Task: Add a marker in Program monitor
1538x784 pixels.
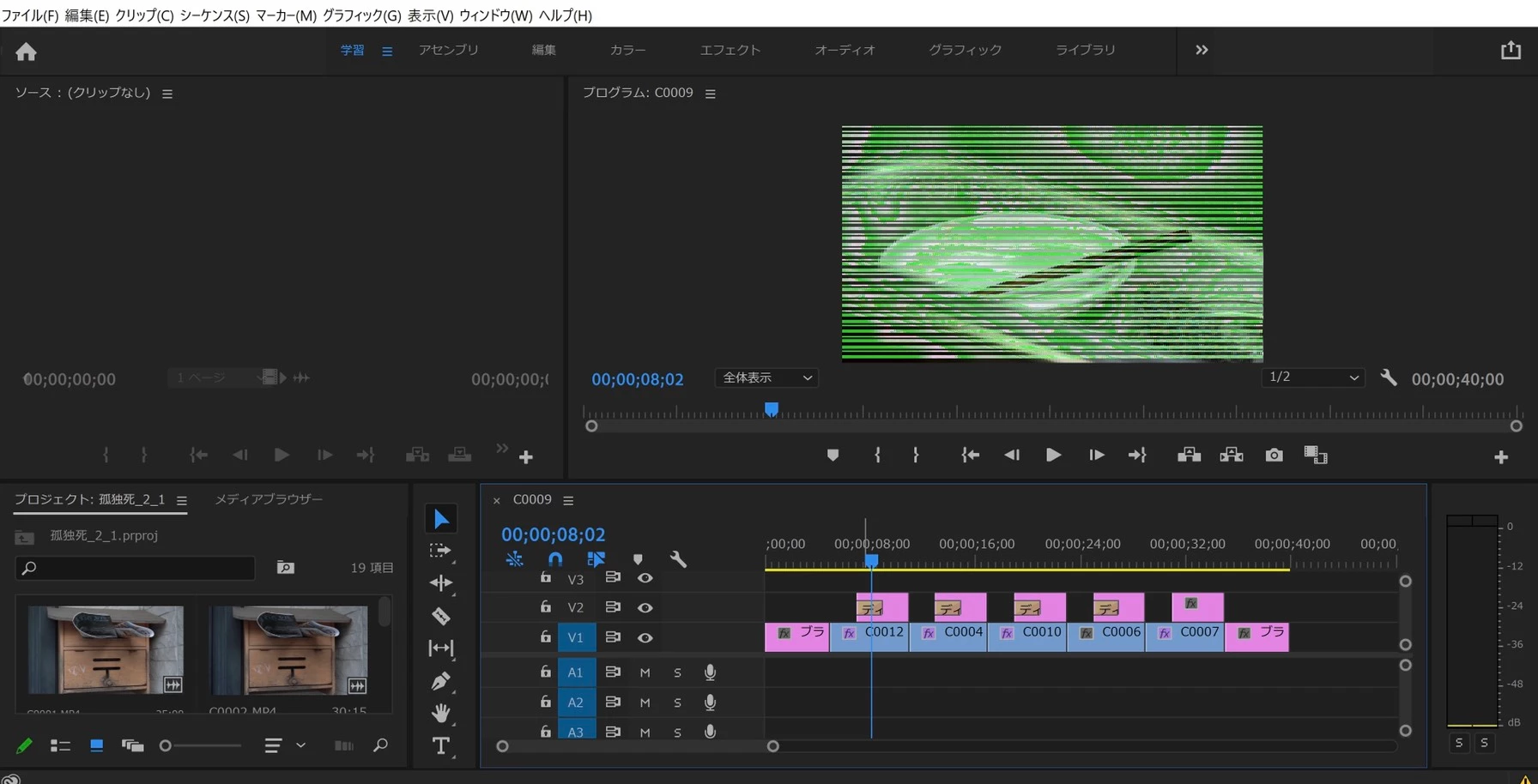Action: point(833,455)
